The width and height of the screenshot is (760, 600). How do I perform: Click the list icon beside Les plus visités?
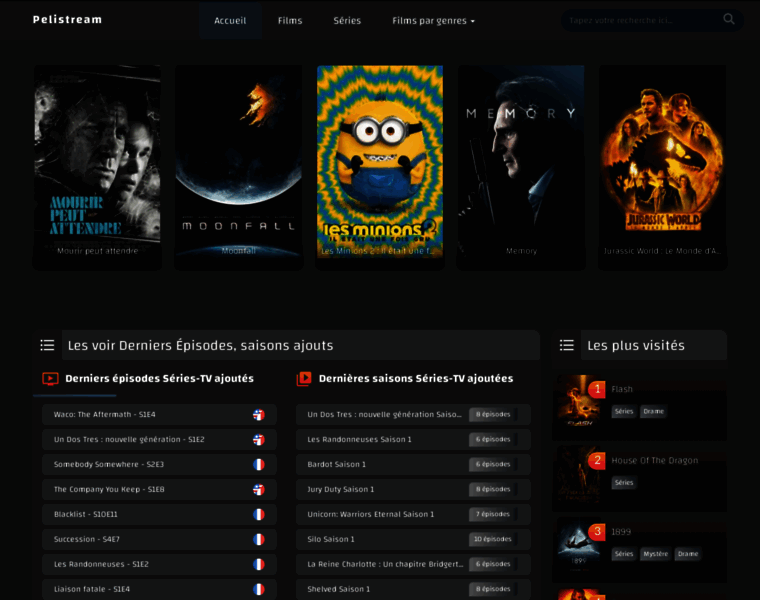tap(567, 345)
